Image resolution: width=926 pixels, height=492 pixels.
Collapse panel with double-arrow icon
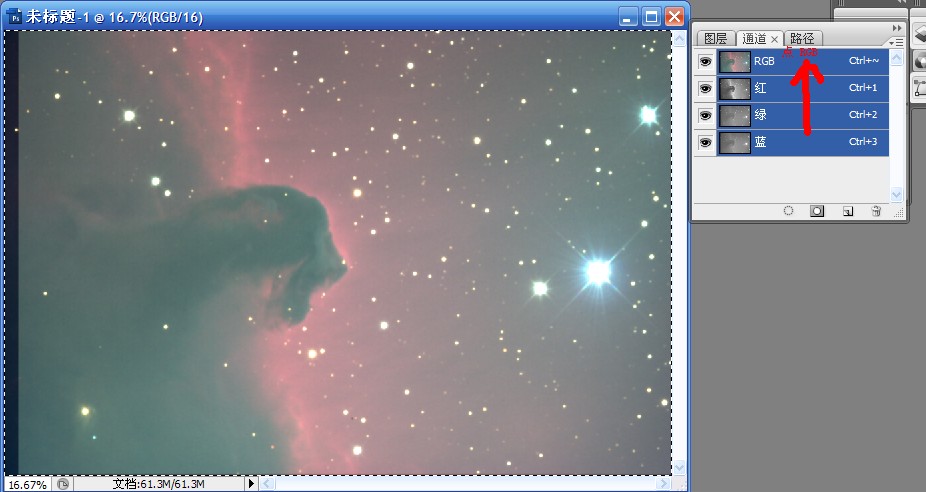[x=897, y=28]
